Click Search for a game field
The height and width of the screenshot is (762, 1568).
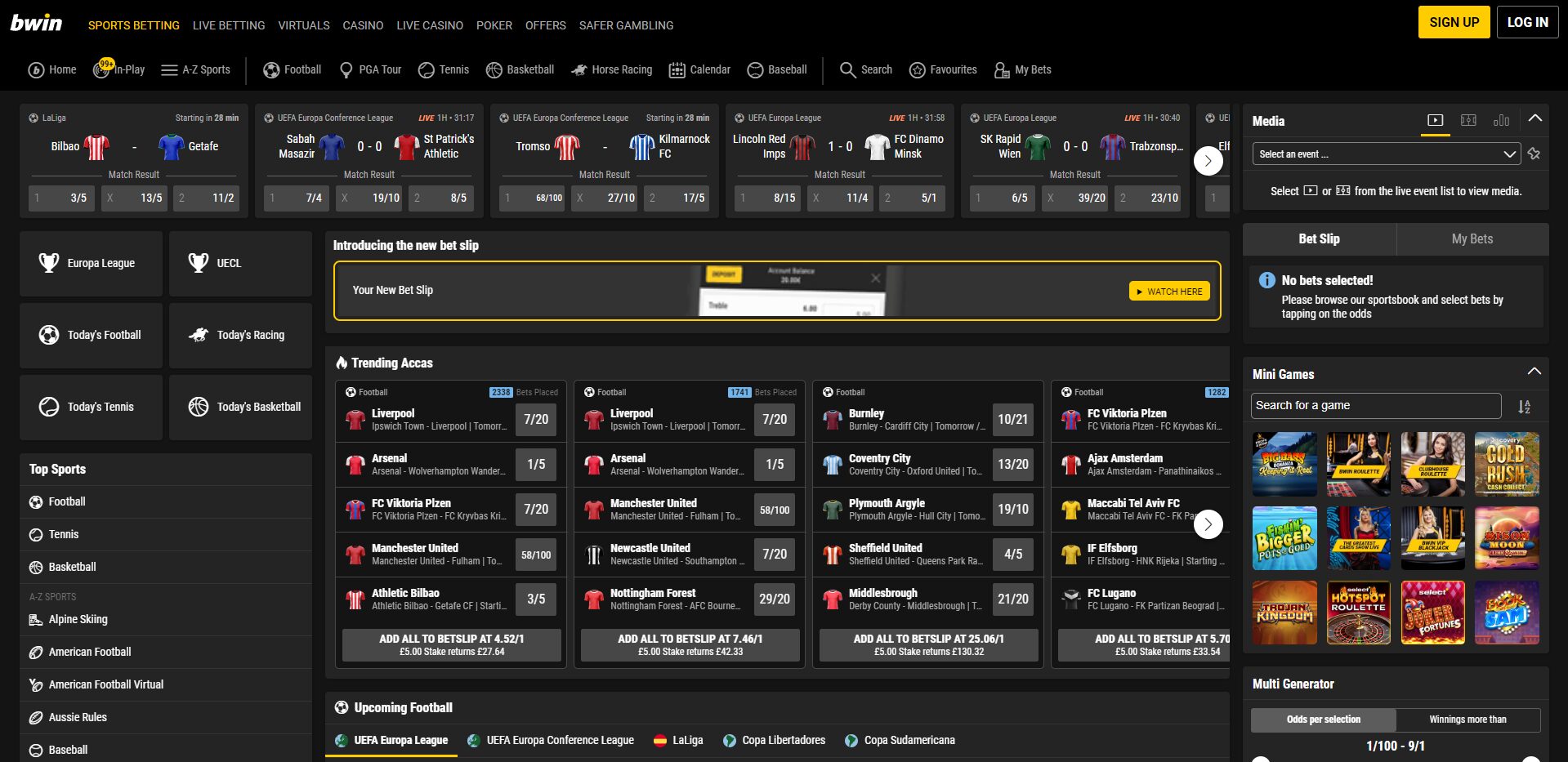[1376, 406]
